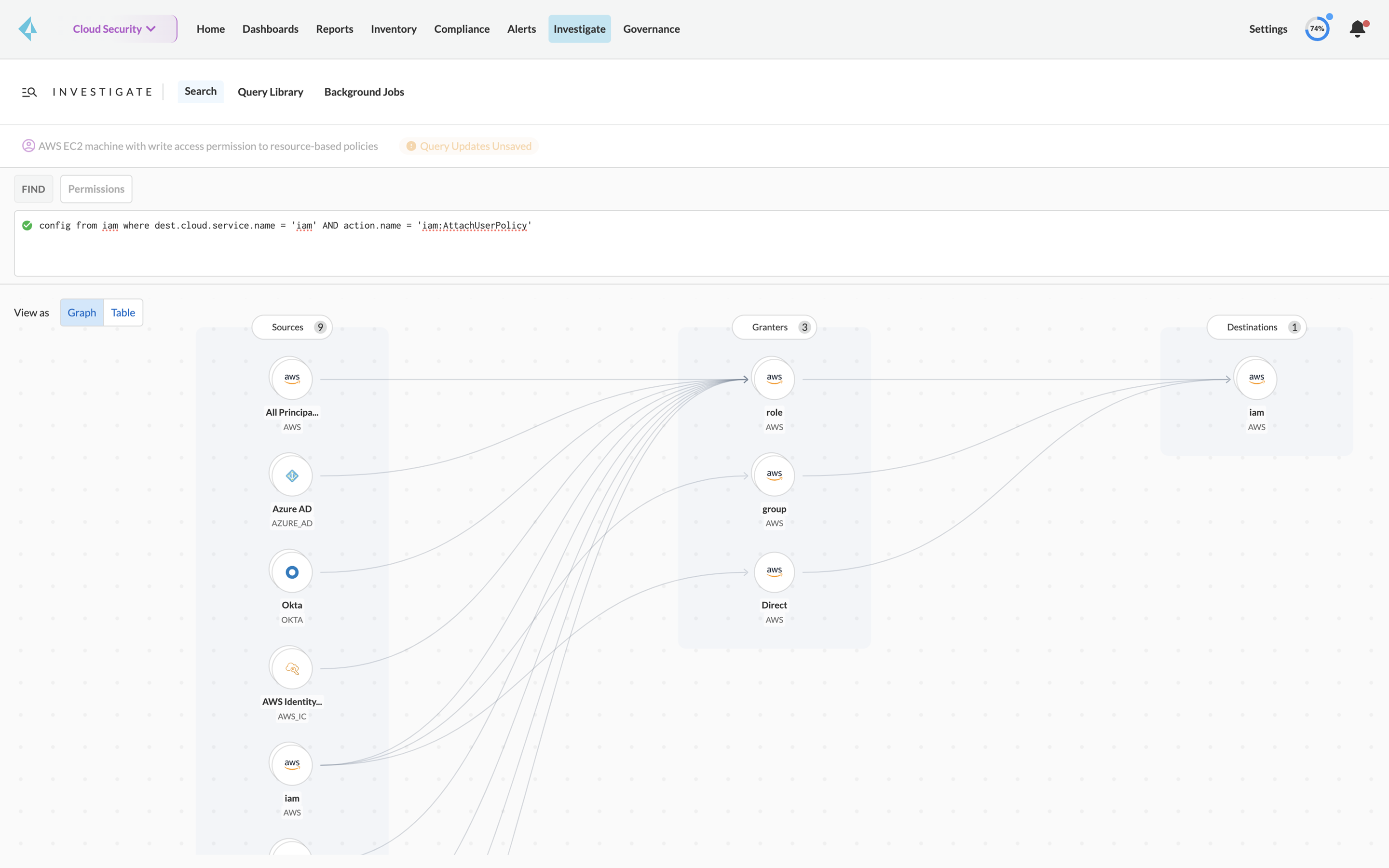Click the AWS IAM source node icon
The image size is (1389, 868).
pyautogui.click(x=291, y=764)
